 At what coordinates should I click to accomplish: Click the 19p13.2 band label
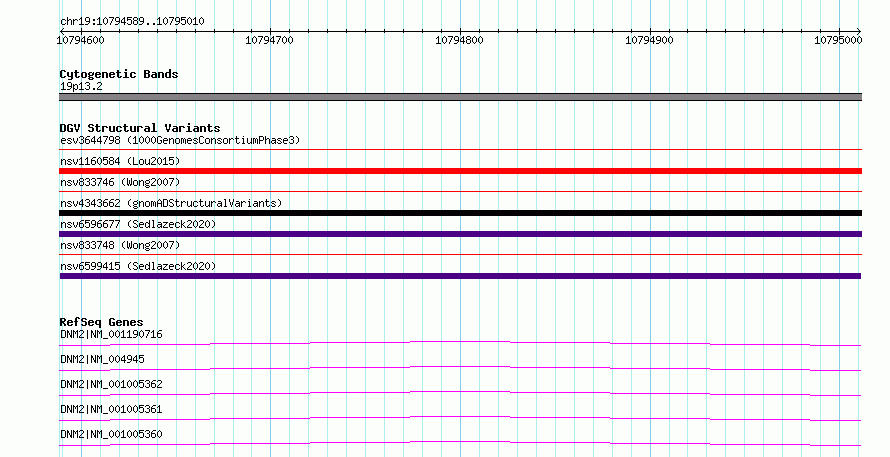point(81,86)
